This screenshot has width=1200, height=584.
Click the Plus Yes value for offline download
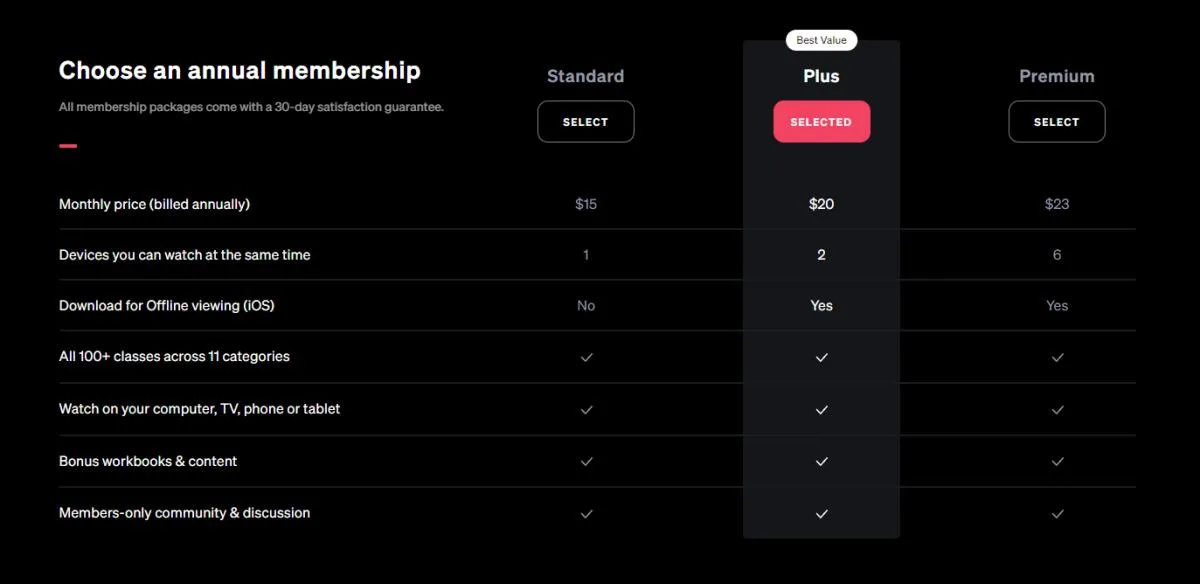(821, 306)
